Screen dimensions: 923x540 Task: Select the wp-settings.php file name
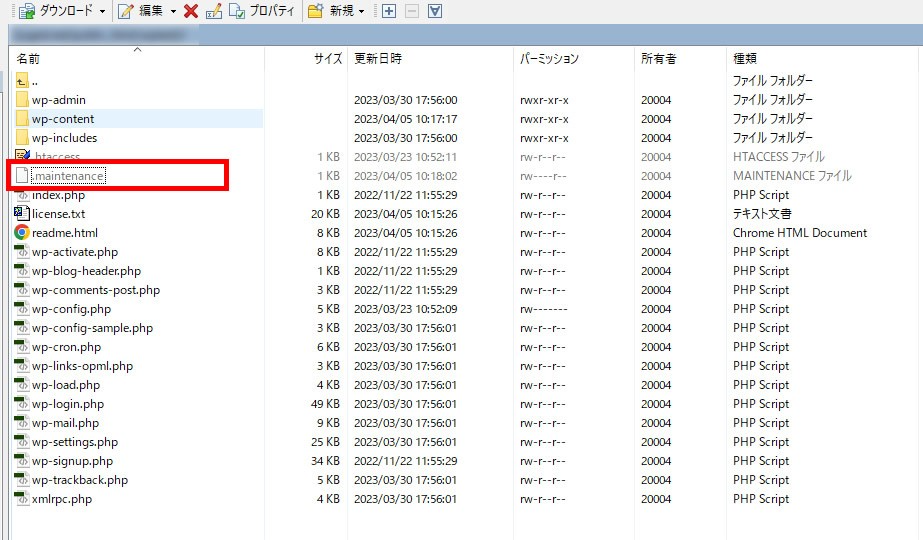point(75,442)
